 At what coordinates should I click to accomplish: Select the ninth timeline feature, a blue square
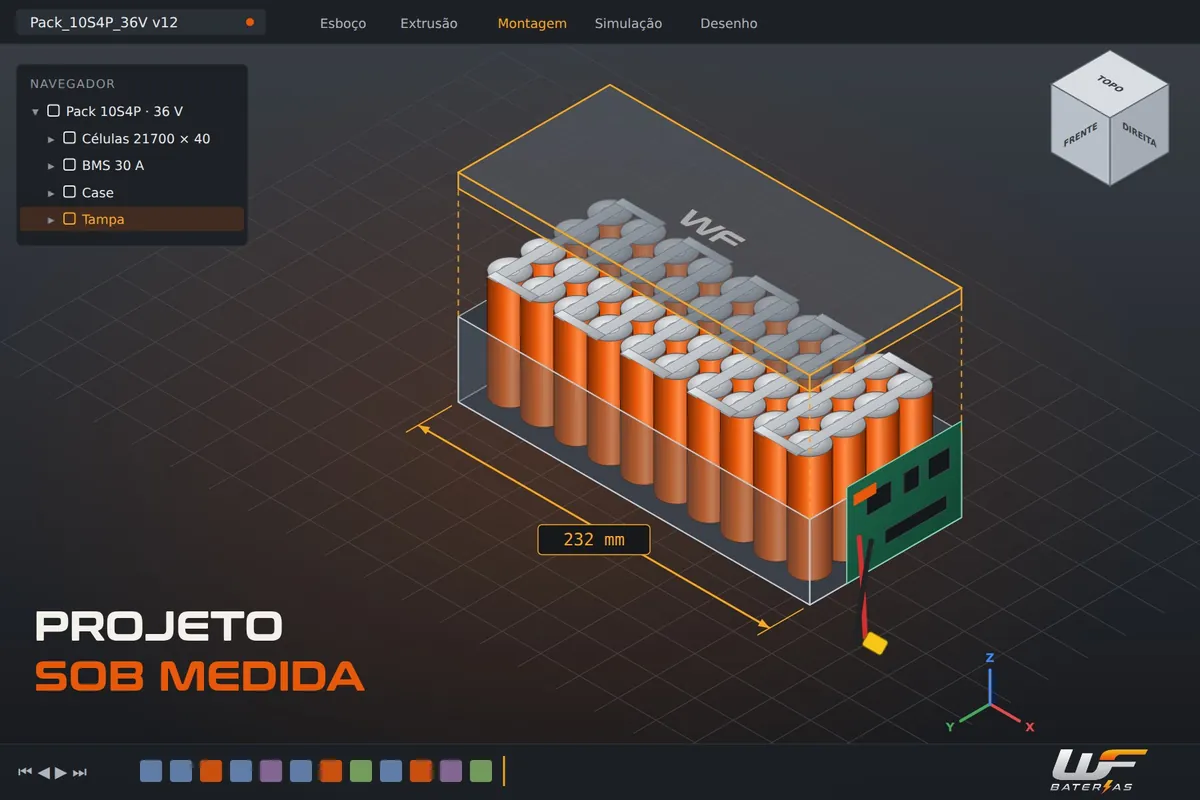pyautogui.click(x=391, y=771)
